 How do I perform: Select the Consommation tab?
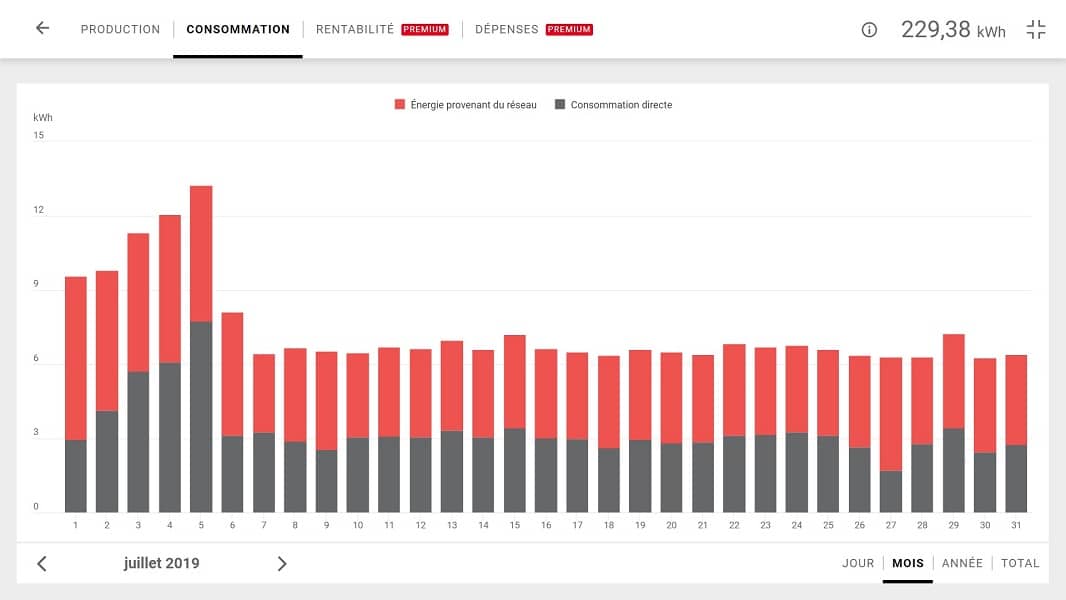pos(238,30)
